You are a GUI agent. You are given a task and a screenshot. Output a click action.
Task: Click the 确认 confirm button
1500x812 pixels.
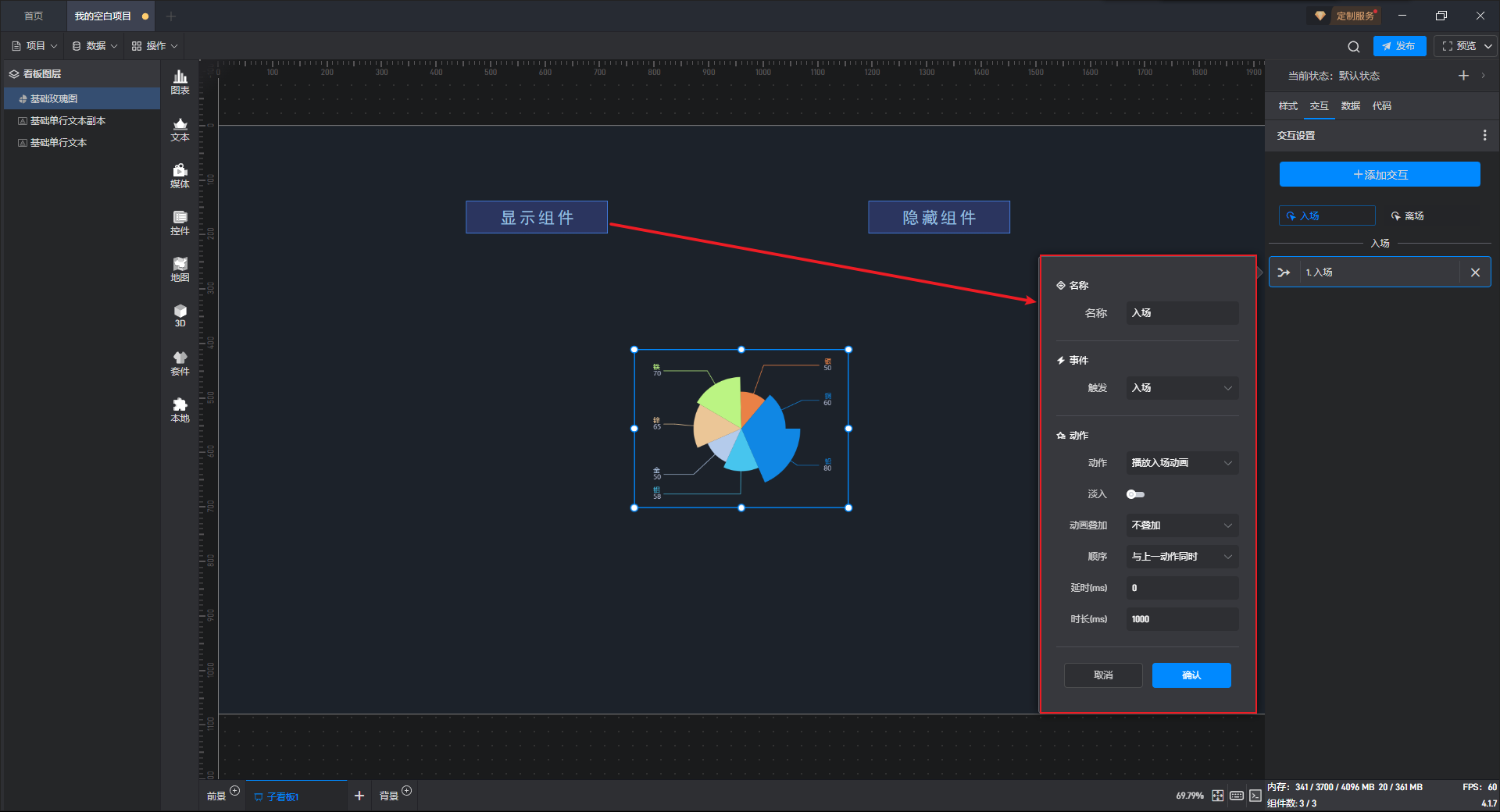click(1191, 675)
